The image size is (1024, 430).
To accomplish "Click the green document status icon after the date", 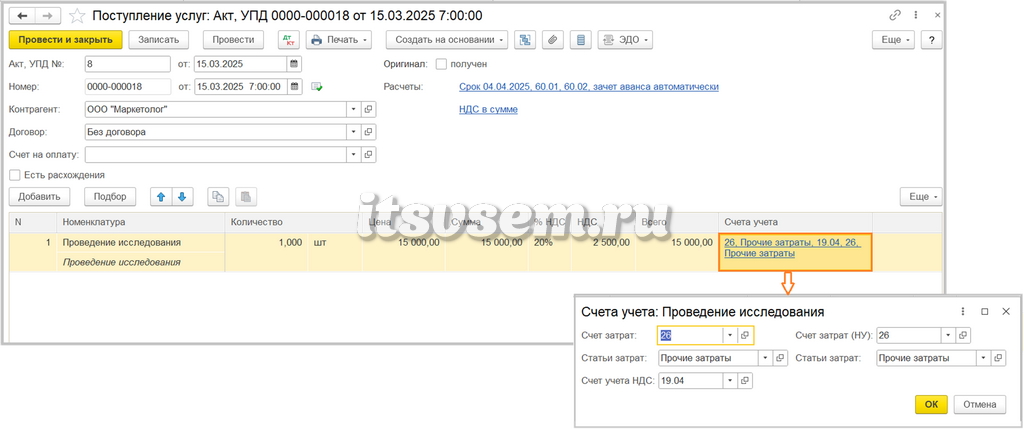I will point(317,86).
